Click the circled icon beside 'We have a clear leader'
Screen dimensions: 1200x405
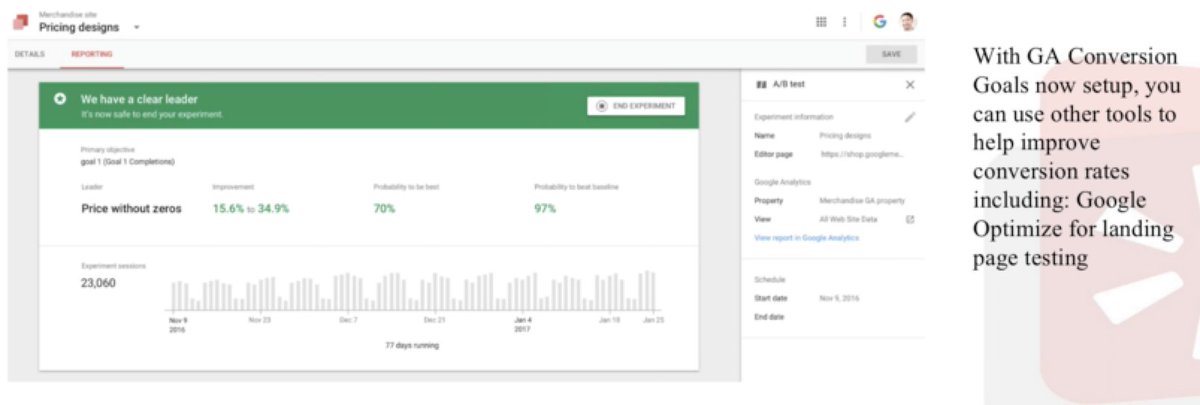(x=60, y=99)
